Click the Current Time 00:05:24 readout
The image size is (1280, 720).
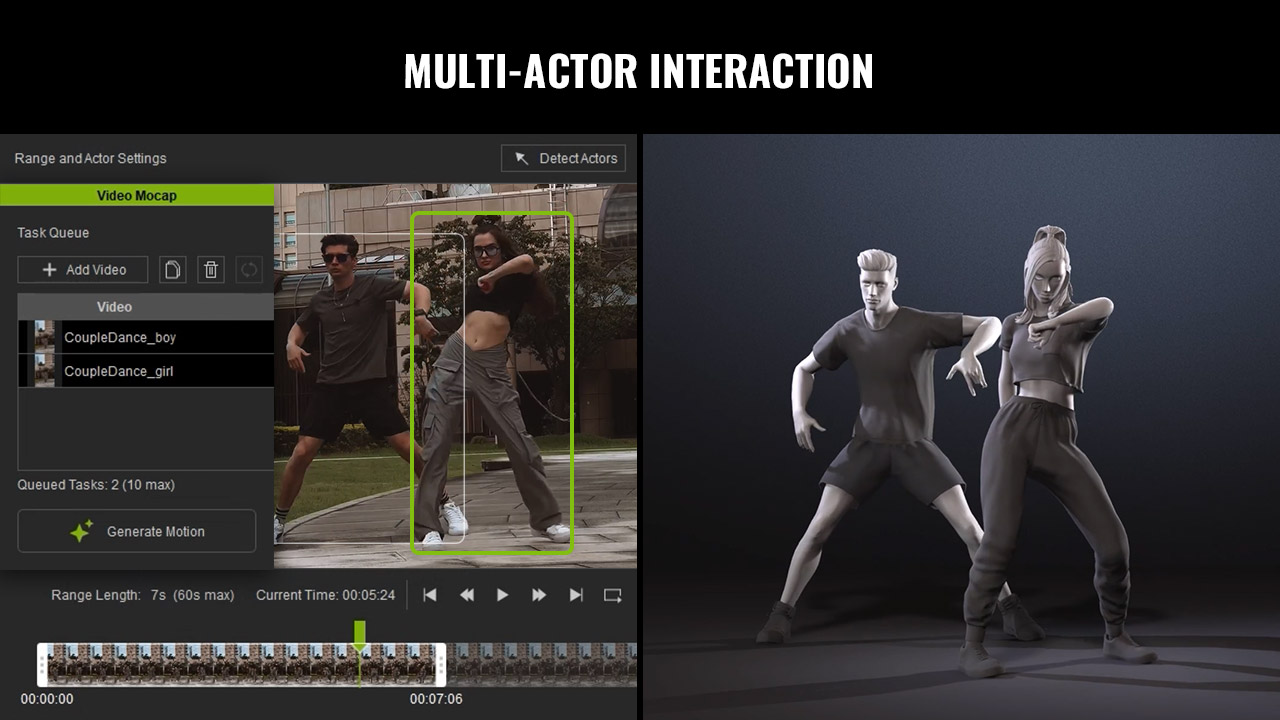click(325, 595)
